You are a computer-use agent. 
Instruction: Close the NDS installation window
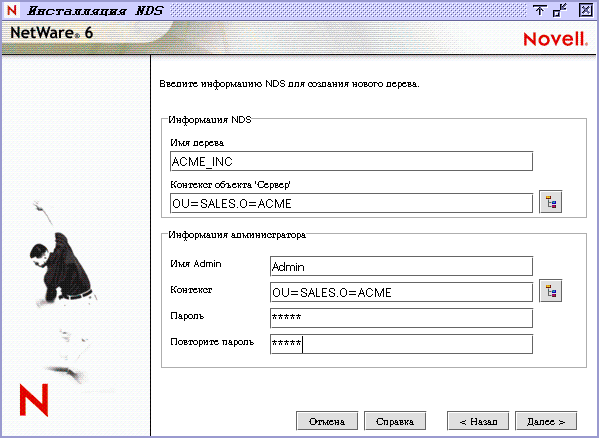point(585,10)
